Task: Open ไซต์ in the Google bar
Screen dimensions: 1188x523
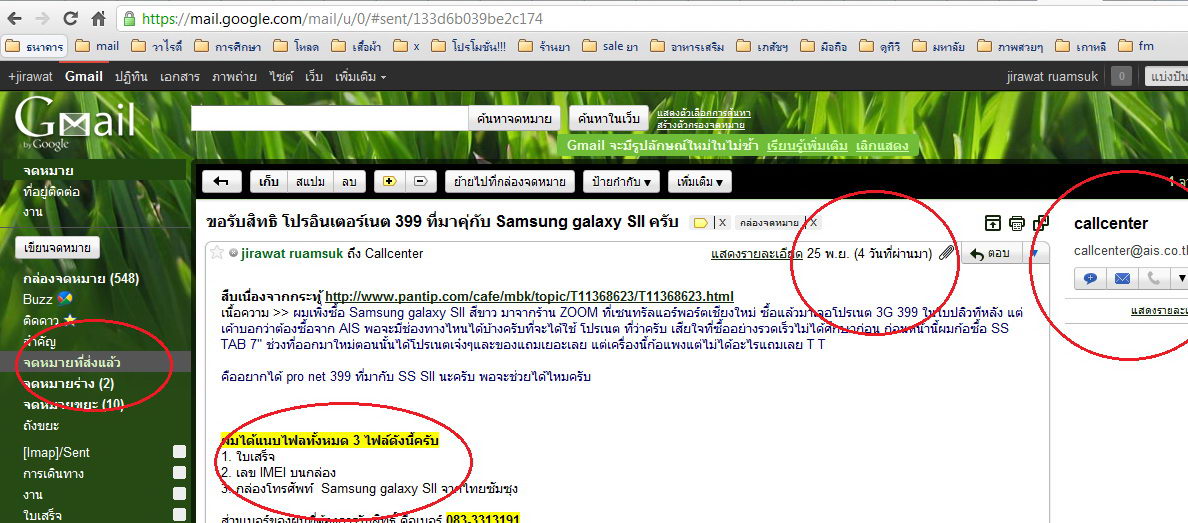Action: [x=280, y=77]
